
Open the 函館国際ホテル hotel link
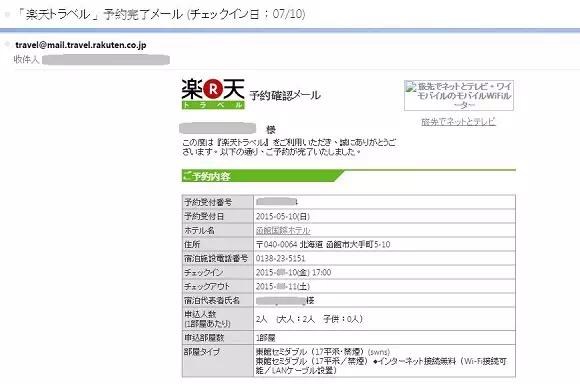(x=283, y=230)
